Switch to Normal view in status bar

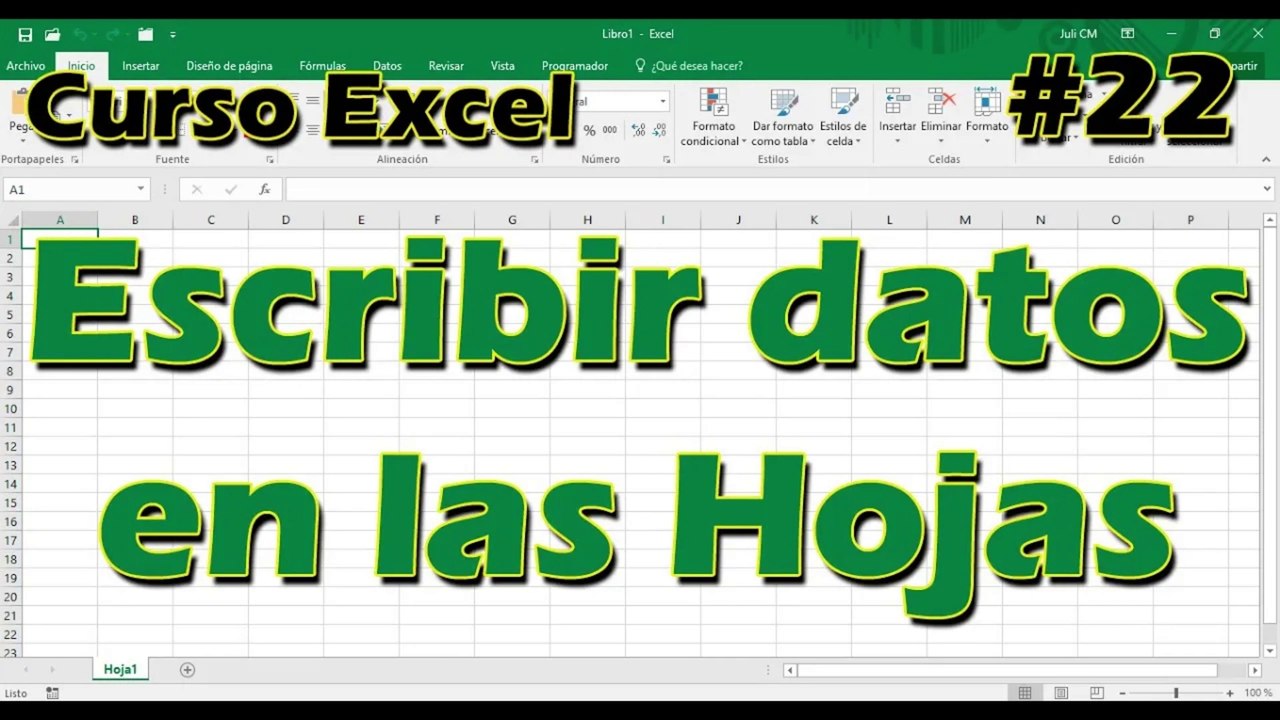tap(1025, 693)
